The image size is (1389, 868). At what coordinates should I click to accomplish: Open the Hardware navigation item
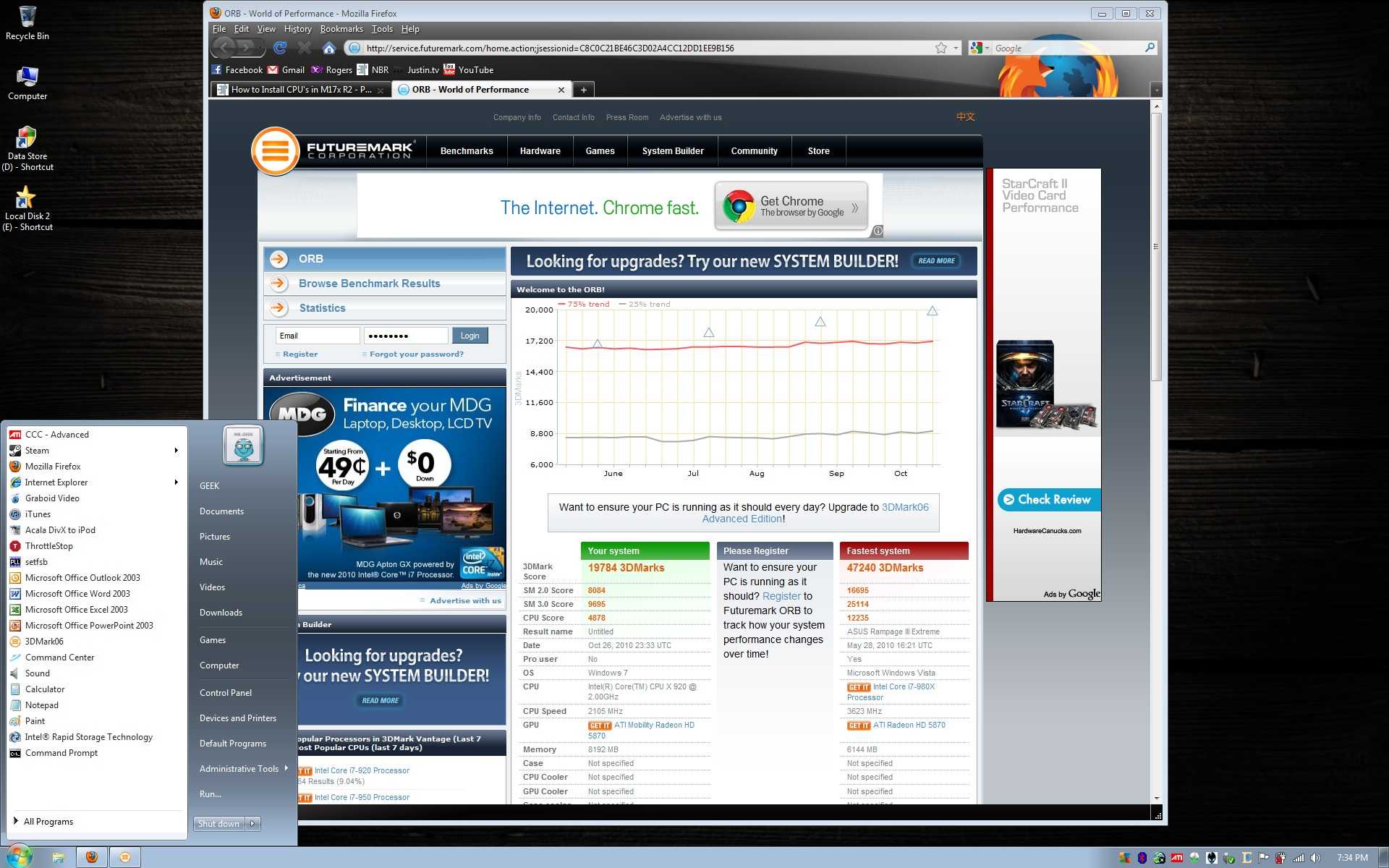click(x=540, y=151)
